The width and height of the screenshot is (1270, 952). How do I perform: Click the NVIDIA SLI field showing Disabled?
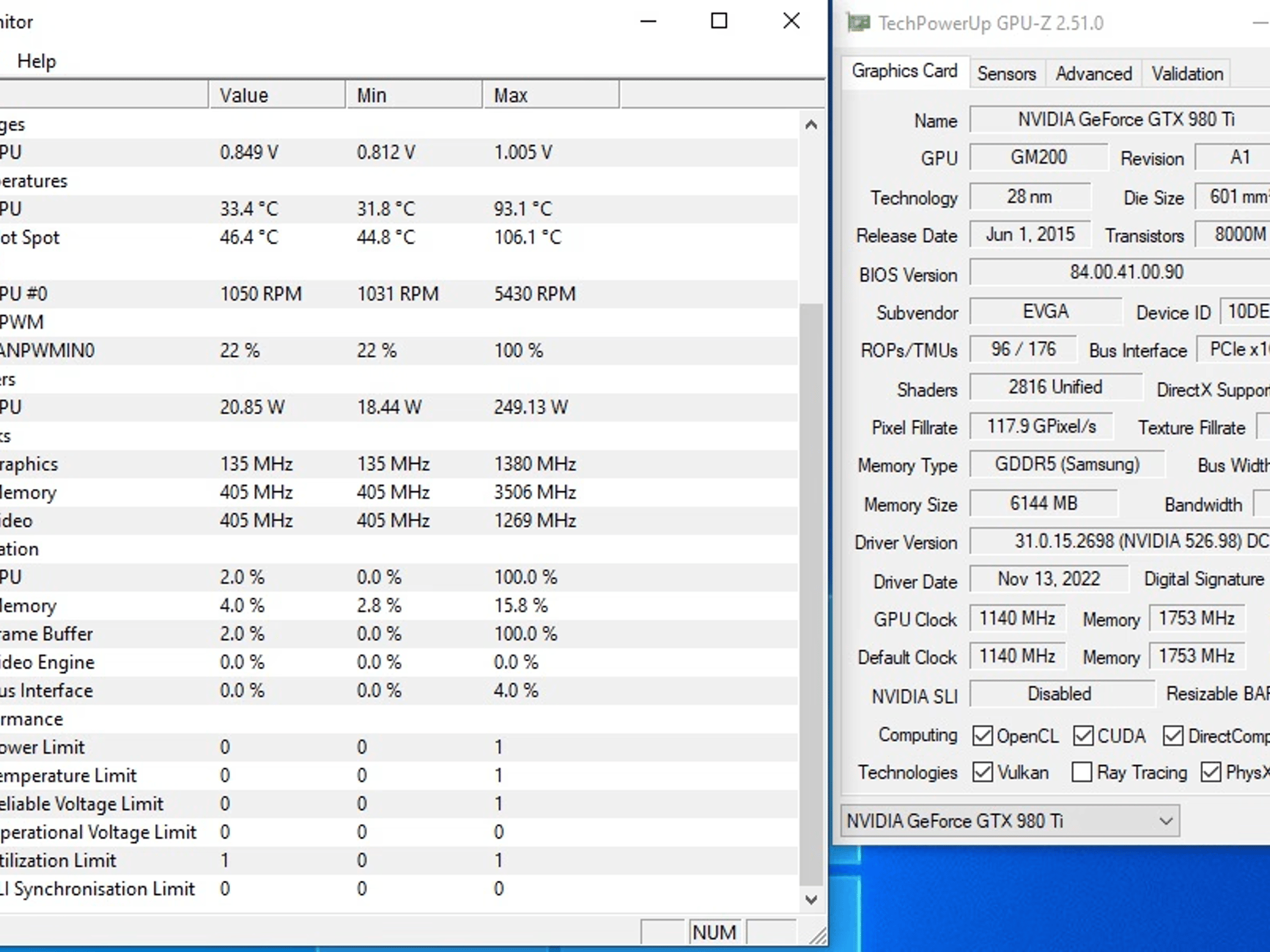coord(1062,694)
